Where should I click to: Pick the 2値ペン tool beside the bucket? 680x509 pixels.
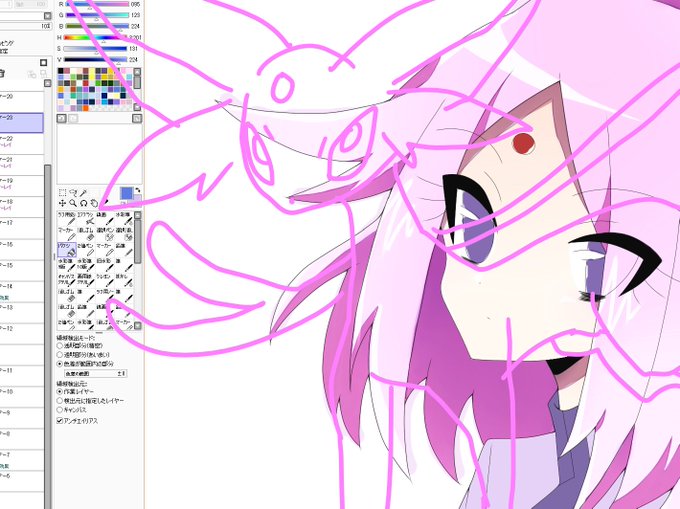[x=86, y=250]
